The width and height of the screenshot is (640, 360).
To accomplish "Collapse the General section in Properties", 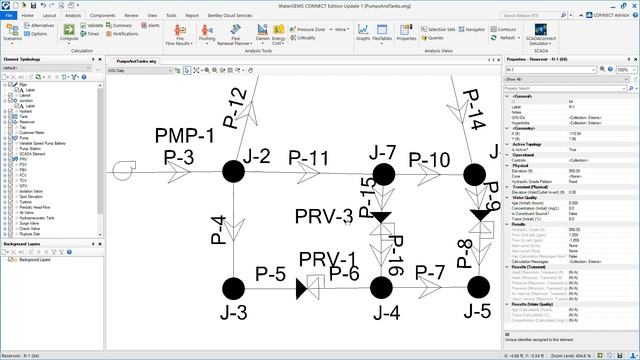I will (507, 96).
